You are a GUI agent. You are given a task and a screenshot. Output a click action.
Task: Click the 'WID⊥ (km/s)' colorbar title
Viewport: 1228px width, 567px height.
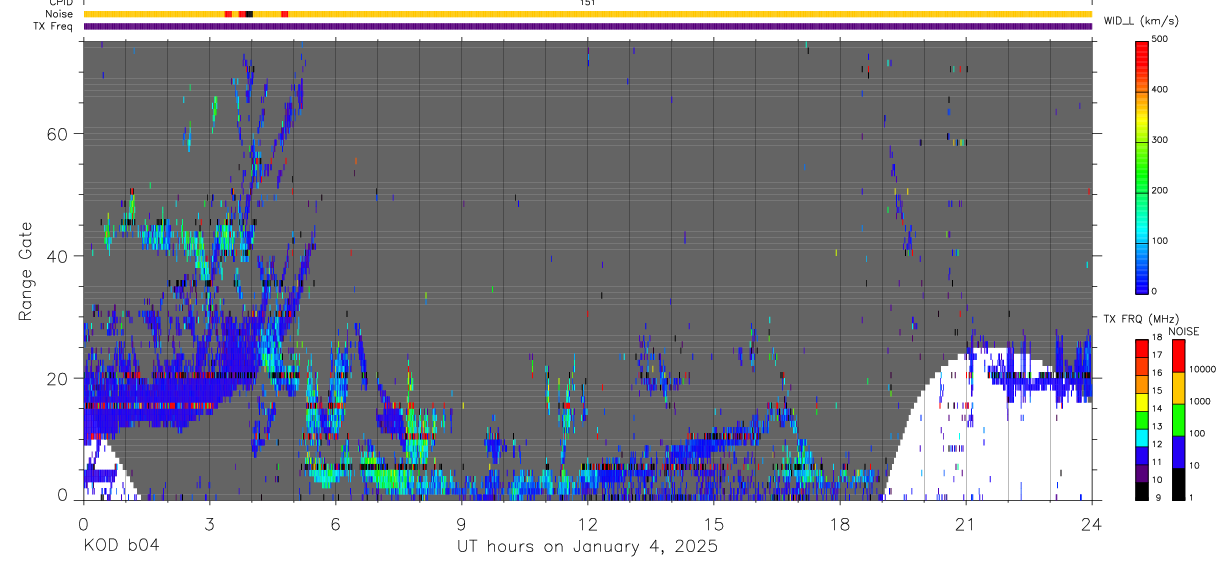coord(1142,20)
